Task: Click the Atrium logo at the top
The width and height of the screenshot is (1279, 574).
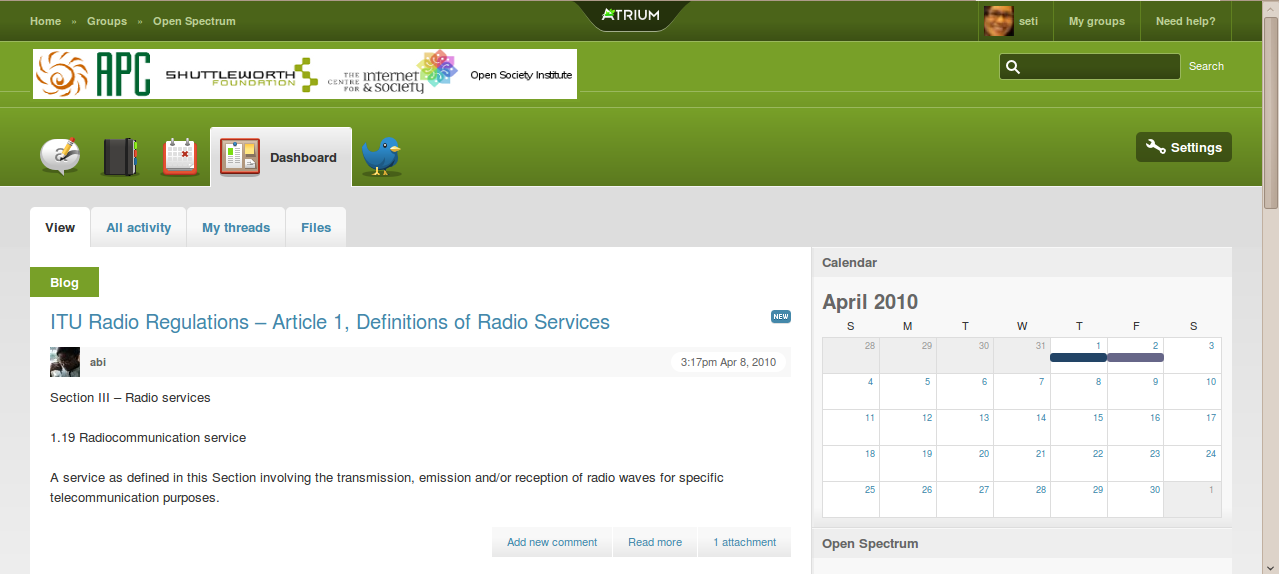Action: pos(631,15)
